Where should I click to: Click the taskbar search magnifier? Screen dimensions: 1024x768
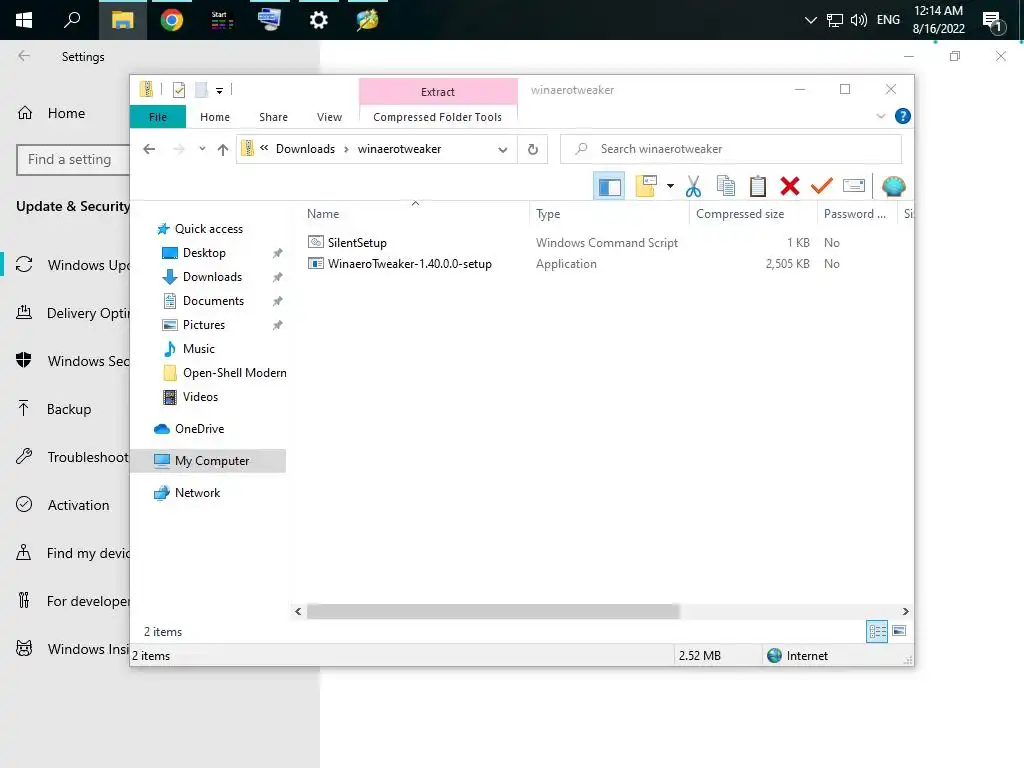click(x=72, y=20)
